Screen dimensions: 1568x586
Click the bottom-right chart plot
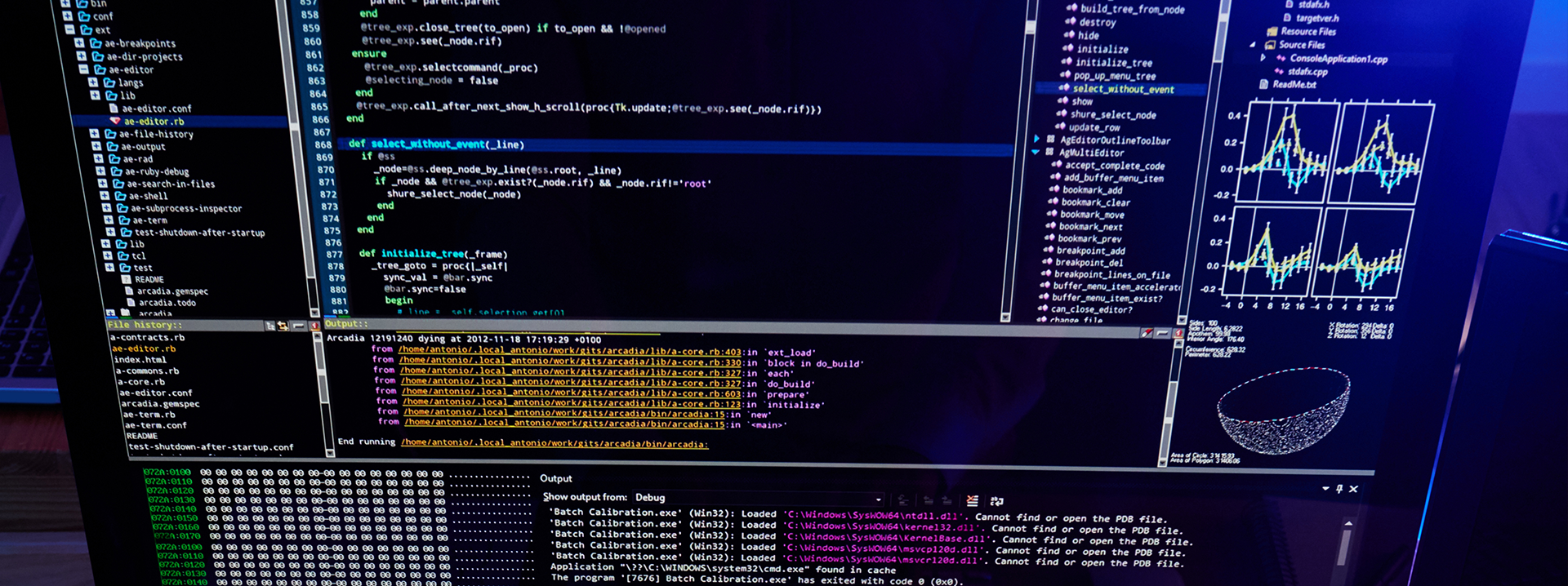(x=1362, y=251)
